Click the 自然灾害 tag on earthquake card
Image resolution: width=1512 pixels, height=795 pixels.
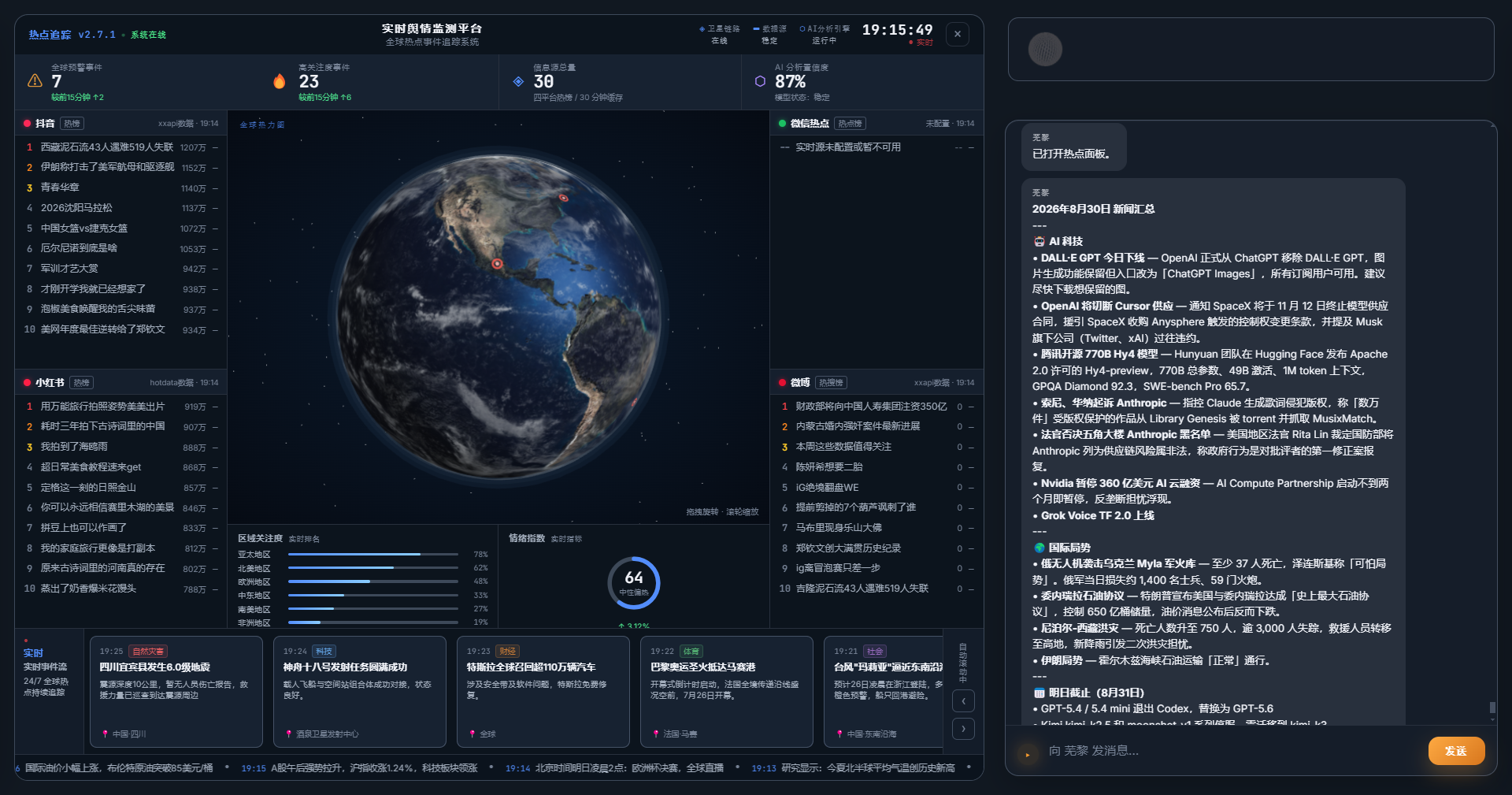pyautogui.click(x=148, y=652)
